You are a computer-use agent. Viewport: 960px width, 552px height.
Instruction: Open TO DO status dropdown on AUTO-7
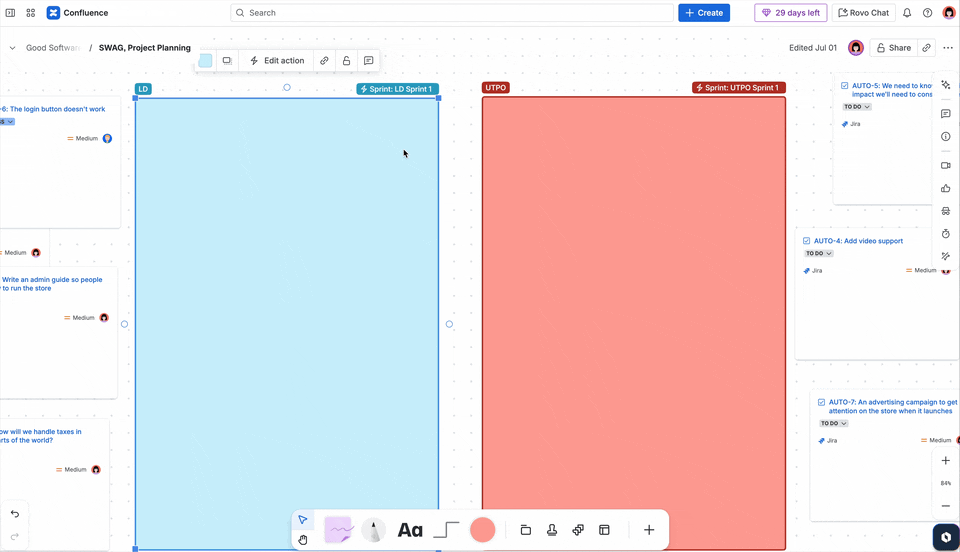834,423
